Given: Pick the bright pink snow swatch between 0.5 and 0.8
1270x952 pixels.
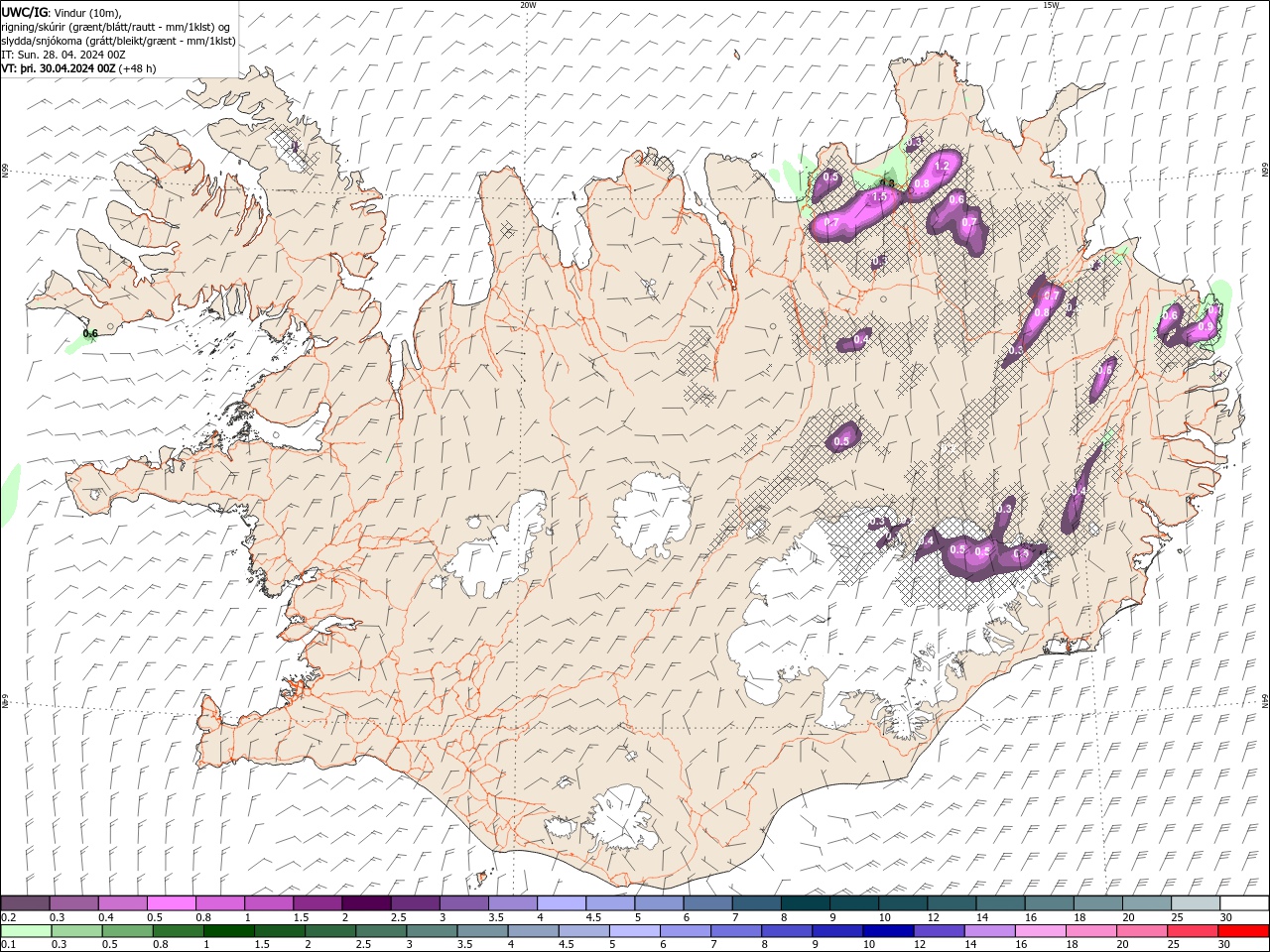Looking at the screenshot, I should pos(172,903).
